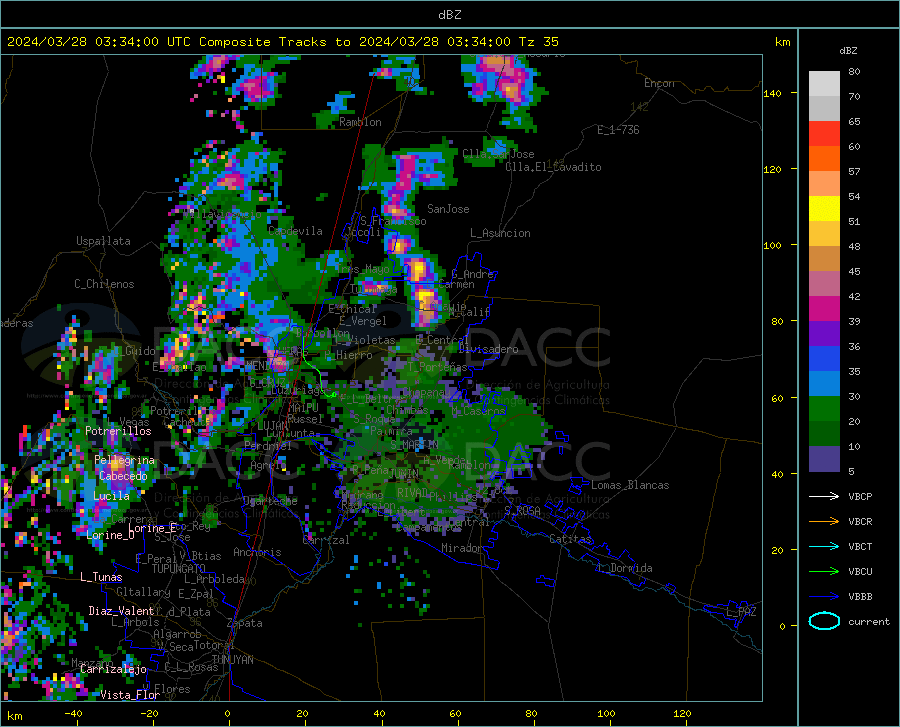
Task: Pick the dark orange 57–60 dBZ band
Action: [x=824, y=159]
